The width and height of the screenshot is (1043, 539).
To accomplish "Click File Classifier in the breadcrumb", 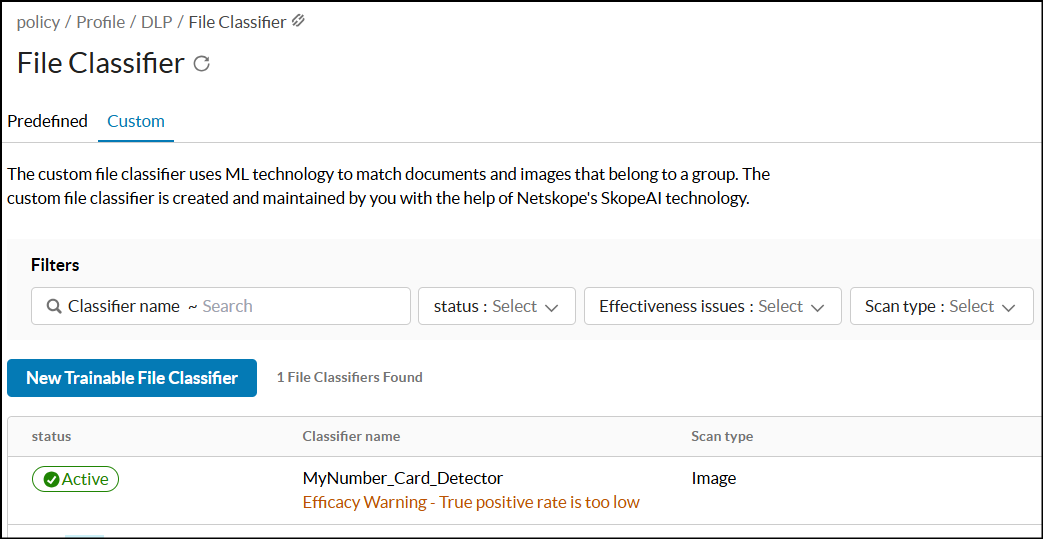I will pos(237,22).
